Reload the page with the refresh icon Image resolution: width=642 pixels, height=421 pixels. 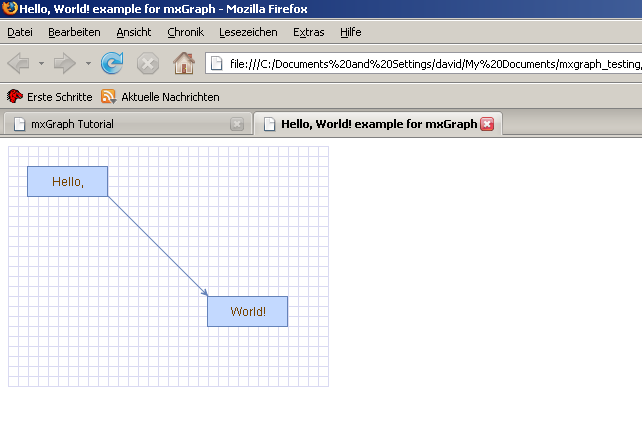pos(112,64)
